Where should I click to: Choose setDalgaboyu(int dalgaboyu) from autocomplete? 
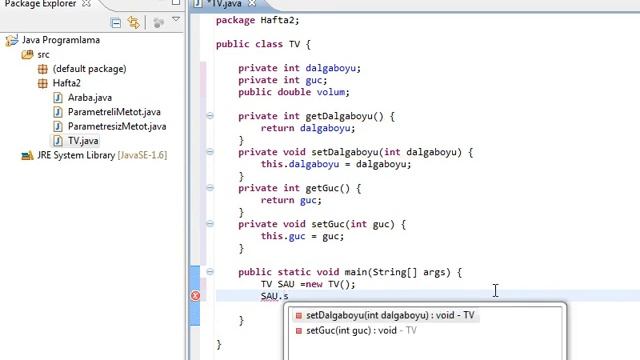[x=390, y=315]
